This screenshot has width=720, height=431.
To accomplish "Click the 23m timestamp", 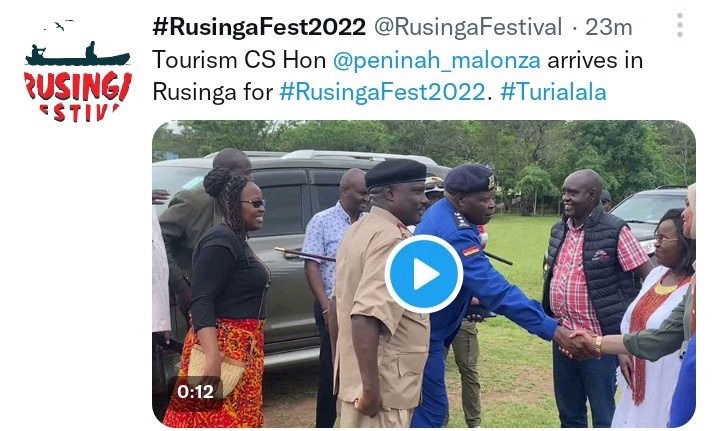I will point(608,28).
